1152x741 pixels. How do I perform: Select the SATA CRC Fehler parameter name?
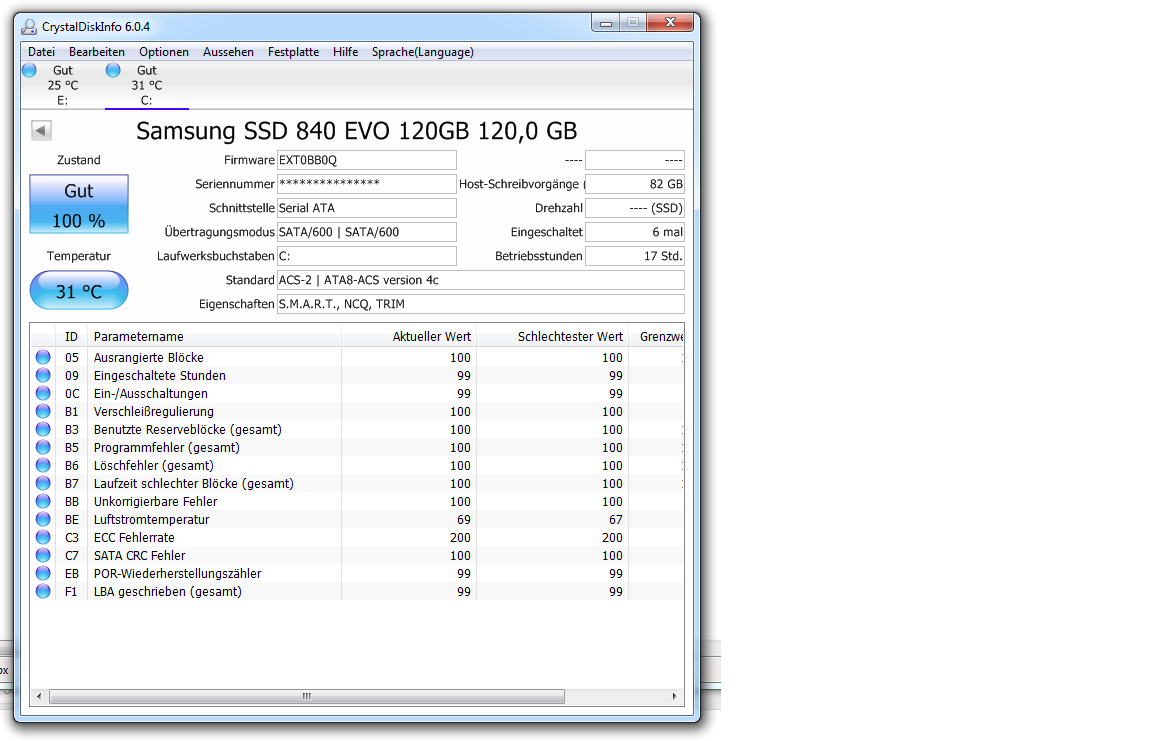tap(139, 555)
